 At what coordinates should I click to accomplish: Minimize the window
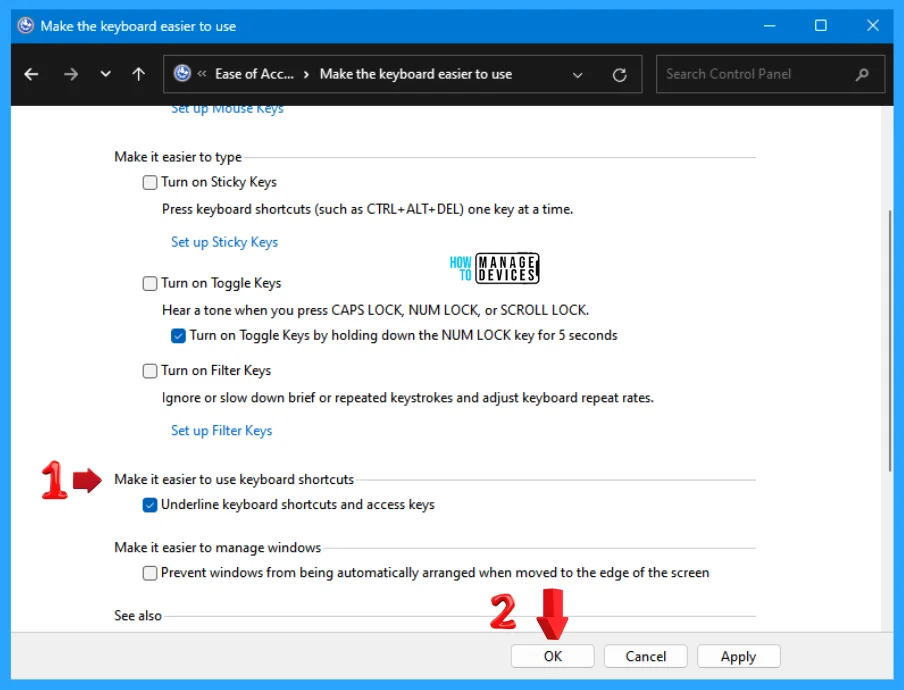point(770,25)
